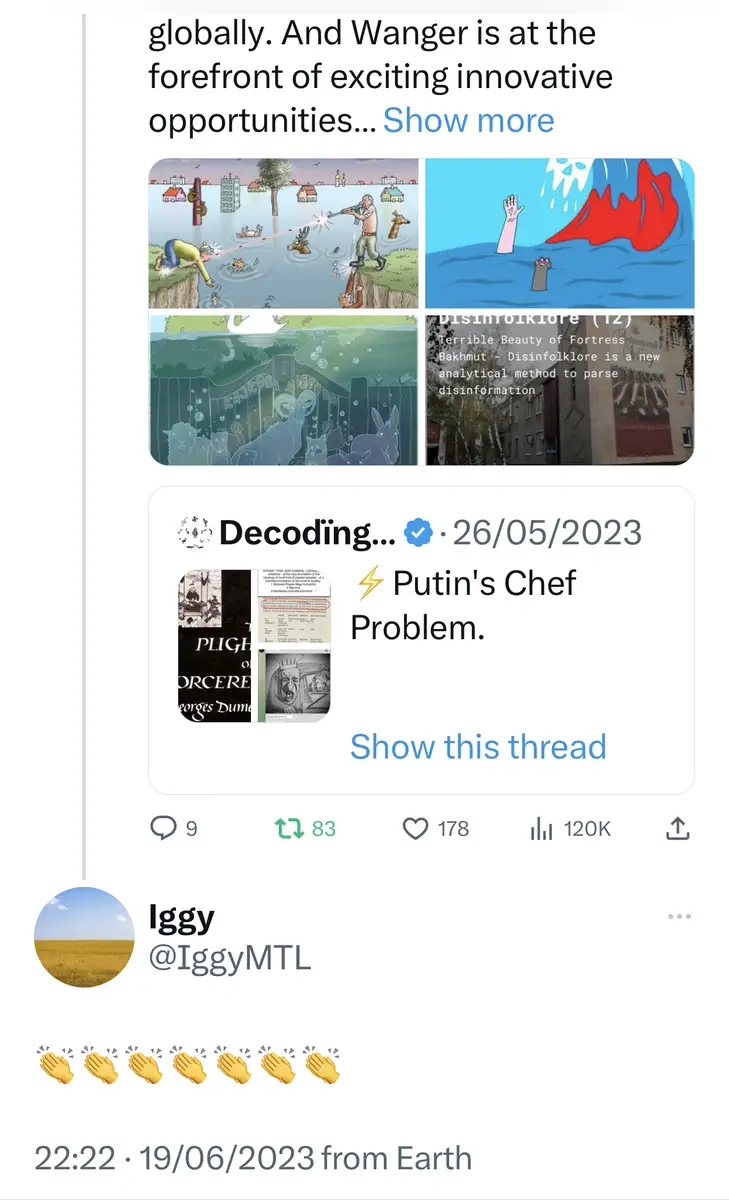The image size is (729, 1200).
Task: Retweet the post using the retweet icon
Action: click(x=290, y=828)
